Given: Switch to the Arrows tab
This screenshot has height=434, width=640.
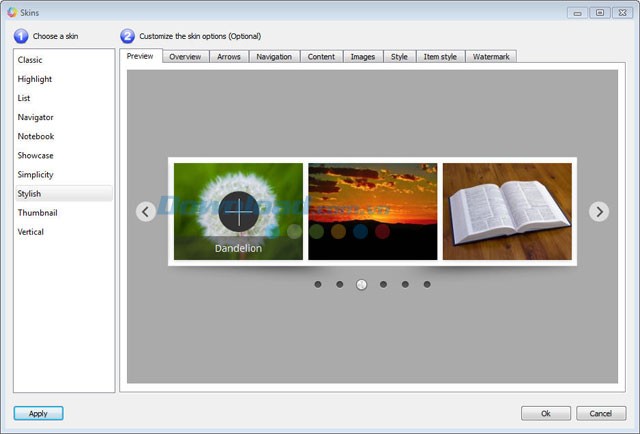Looking at the screenshot, I should click(x=229, y=57).
